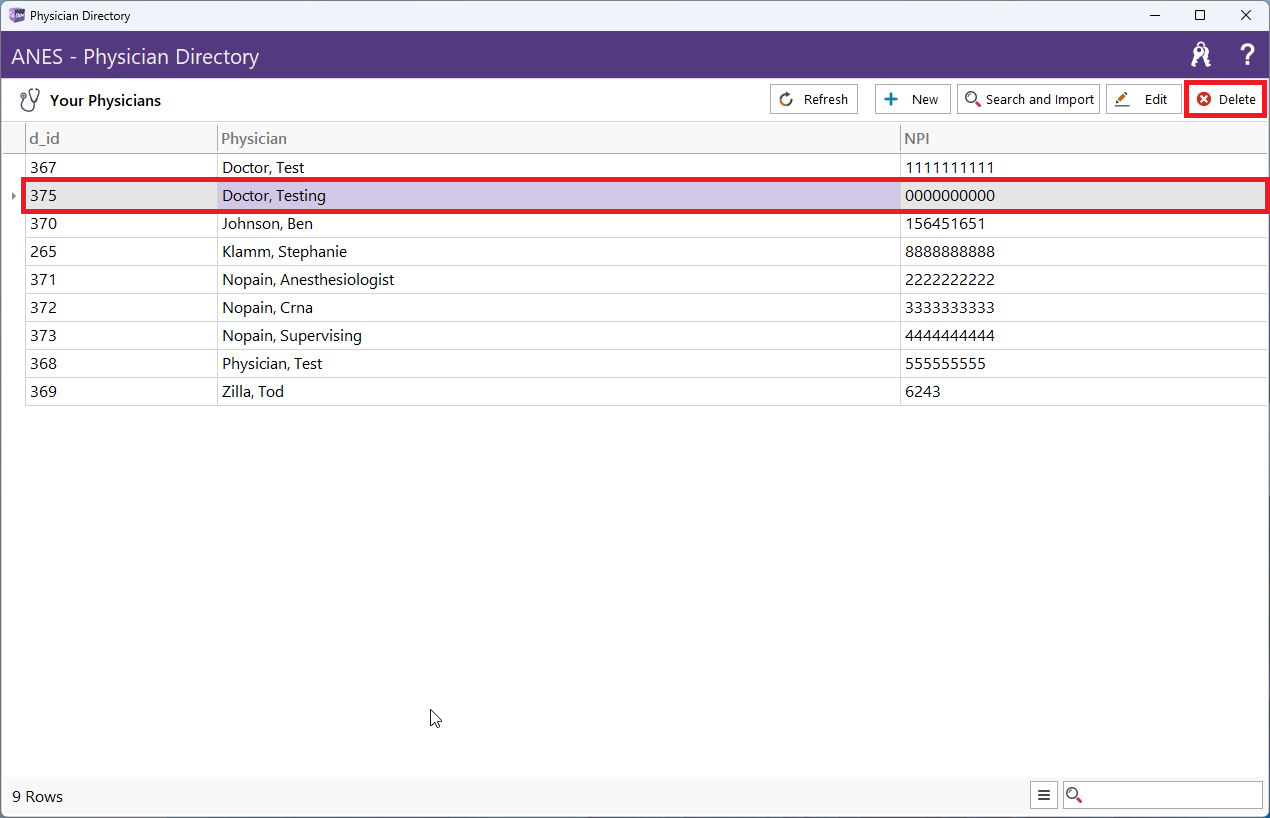Click d_id cell 370
The width and height of the screenshot is (1270, 818).
121,224
